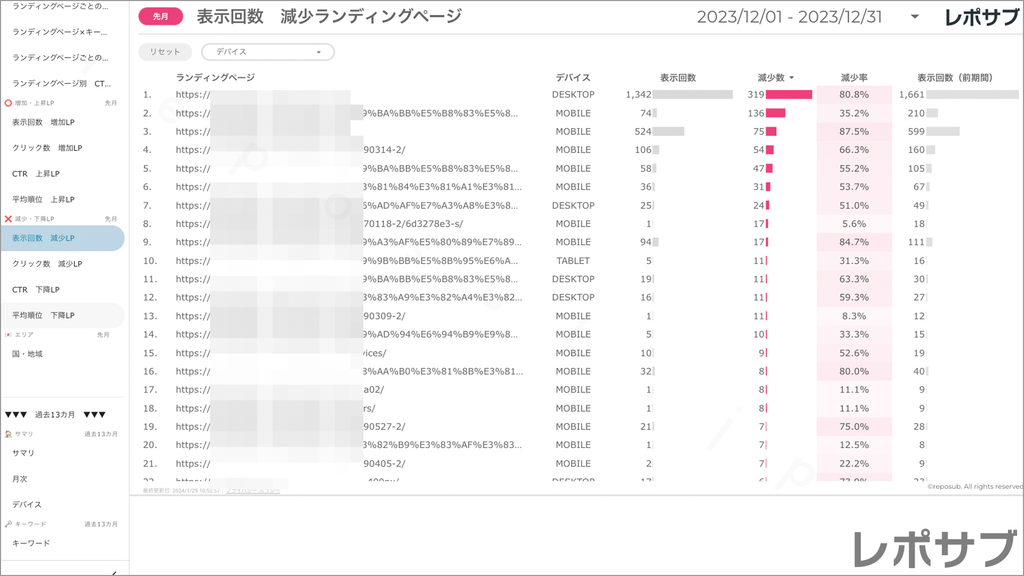Image resolution: width=1024 pixels, height=576 pixels.
Task: Go to 平均順位 下降LP page
Action: (47, 316)
